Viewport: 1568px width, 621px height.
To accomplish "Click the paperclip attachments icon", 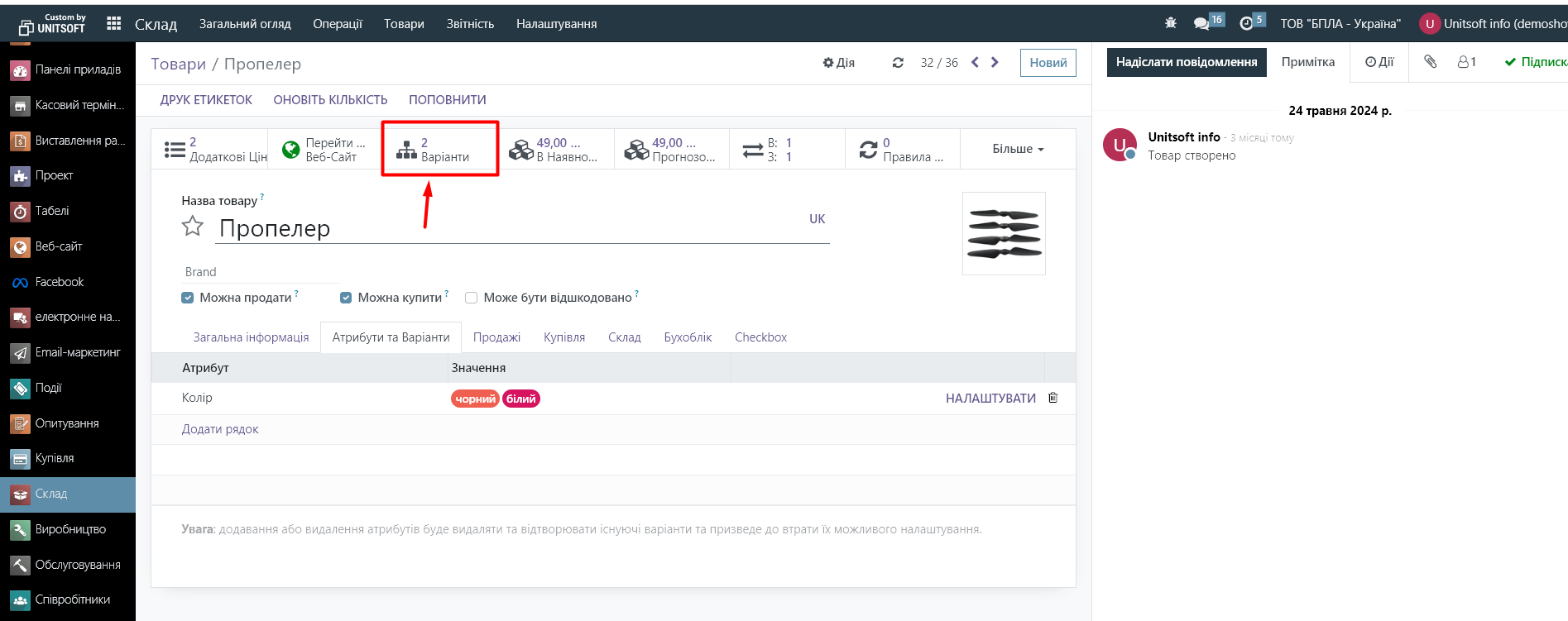I will (1430, 62).
